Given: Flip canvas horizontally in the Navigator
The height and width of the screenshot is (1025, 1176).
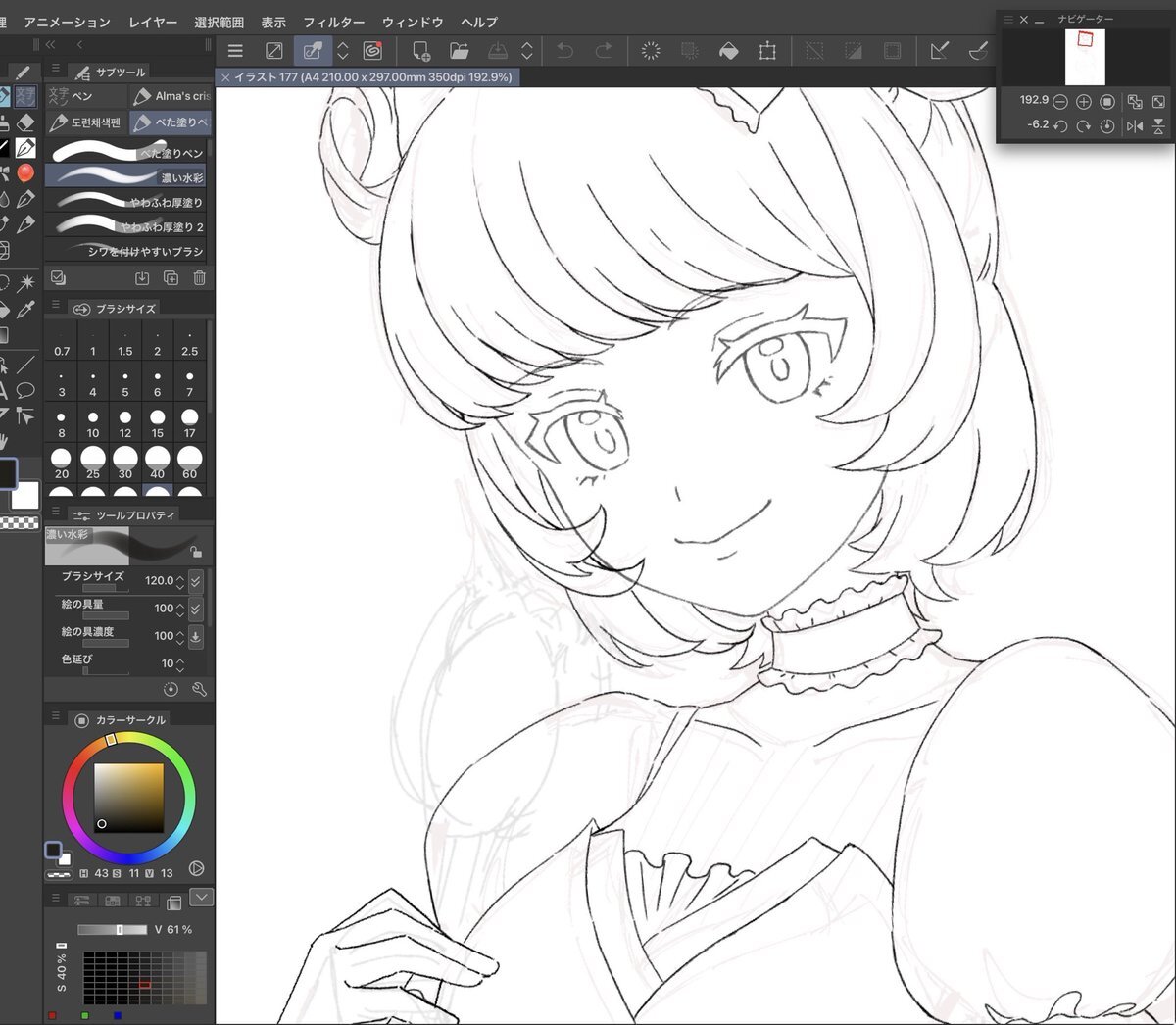Looking at the screenshot, I should coord(1135,125).
